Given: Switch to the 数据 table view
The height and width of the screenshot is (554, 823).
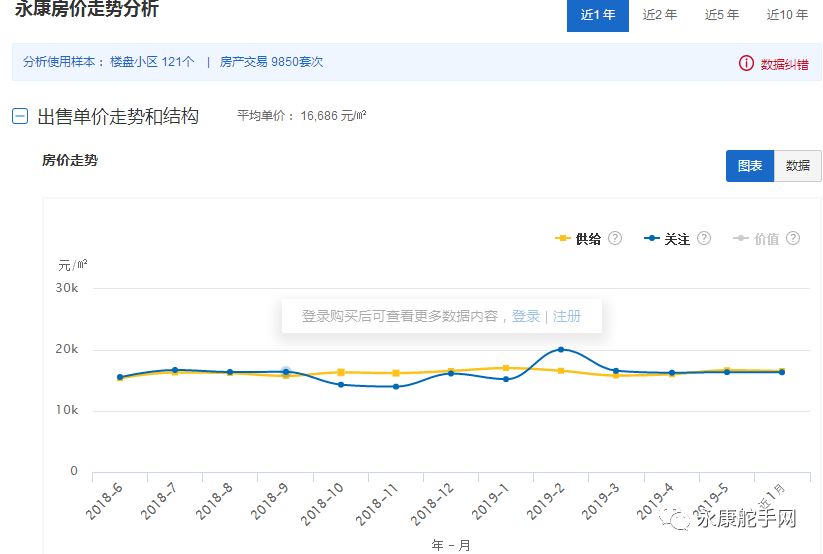Looking at the screenshot, I should [x=798, y=166].
